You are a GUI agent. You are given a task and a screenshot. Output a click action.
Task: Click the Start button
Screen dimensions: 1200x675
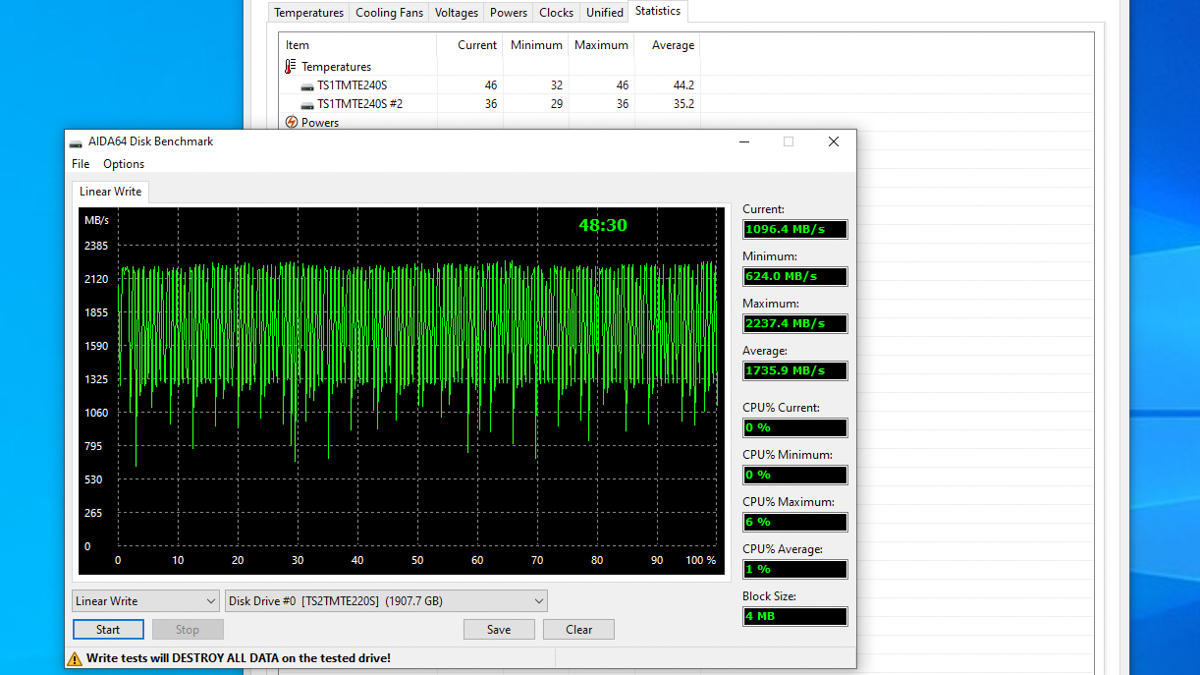coord(108,630)
